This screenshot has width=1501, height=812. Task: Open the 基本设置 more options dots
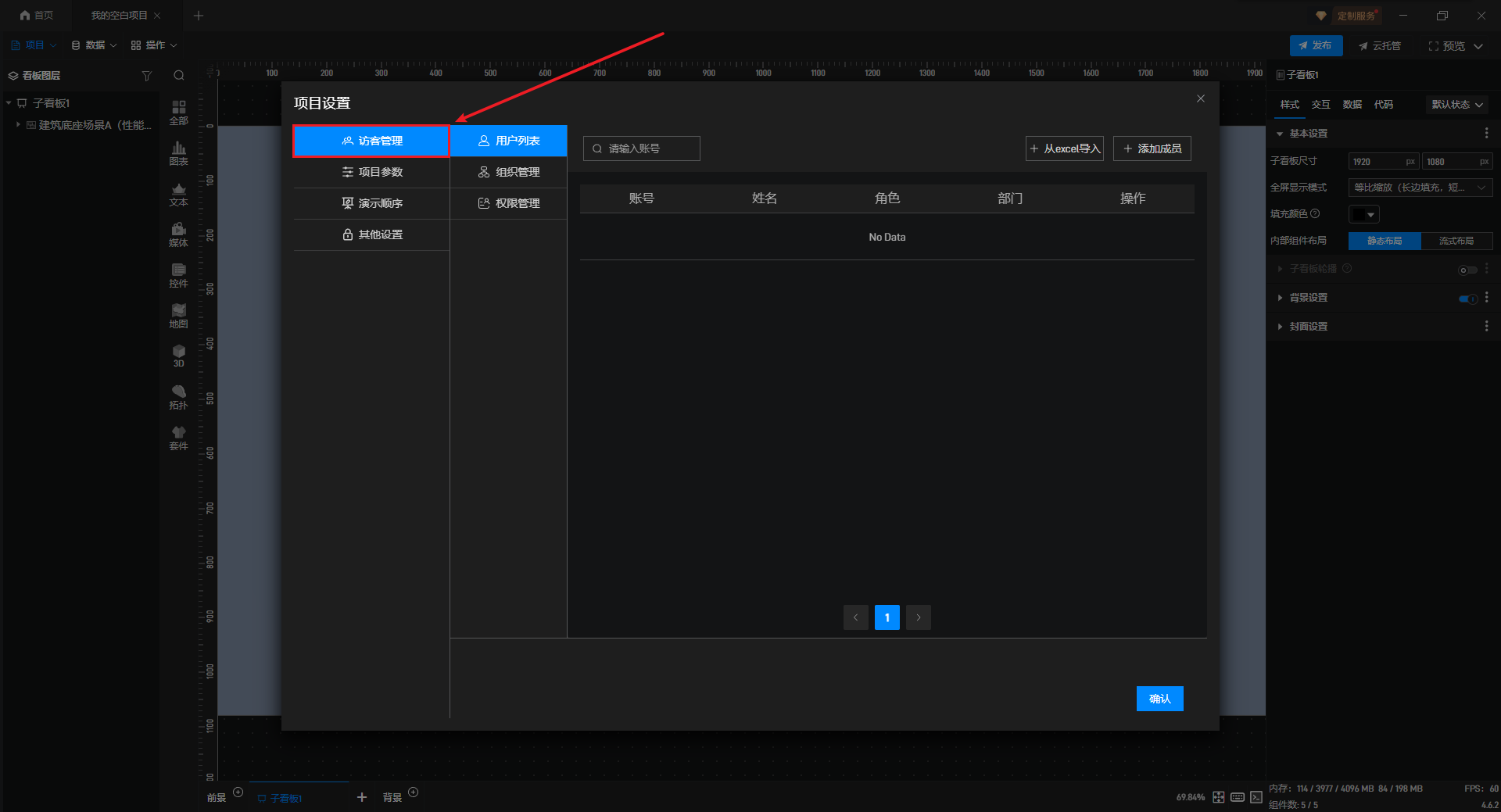(1486, 134)
